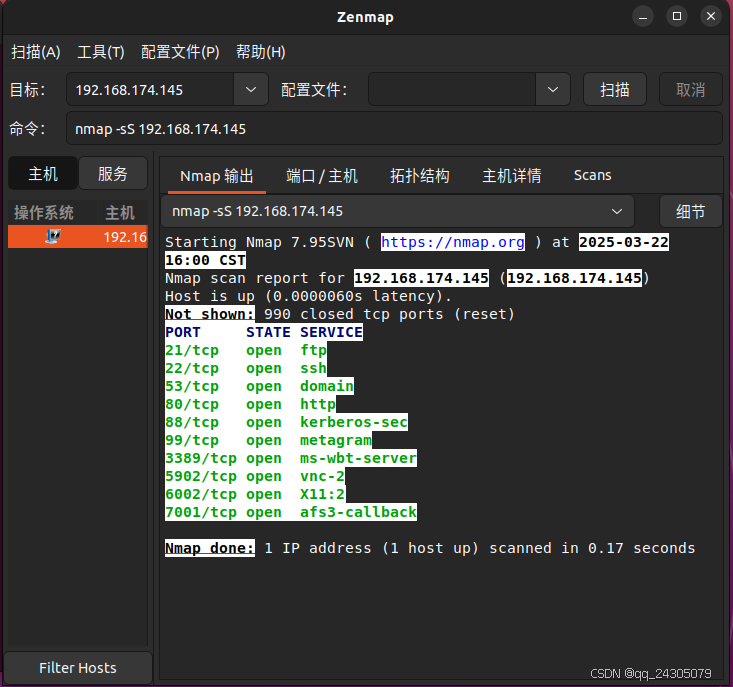Click the 53/tcp open domain line
The width and height of the screenshot is (733, 687).
[x=259, y=386]
